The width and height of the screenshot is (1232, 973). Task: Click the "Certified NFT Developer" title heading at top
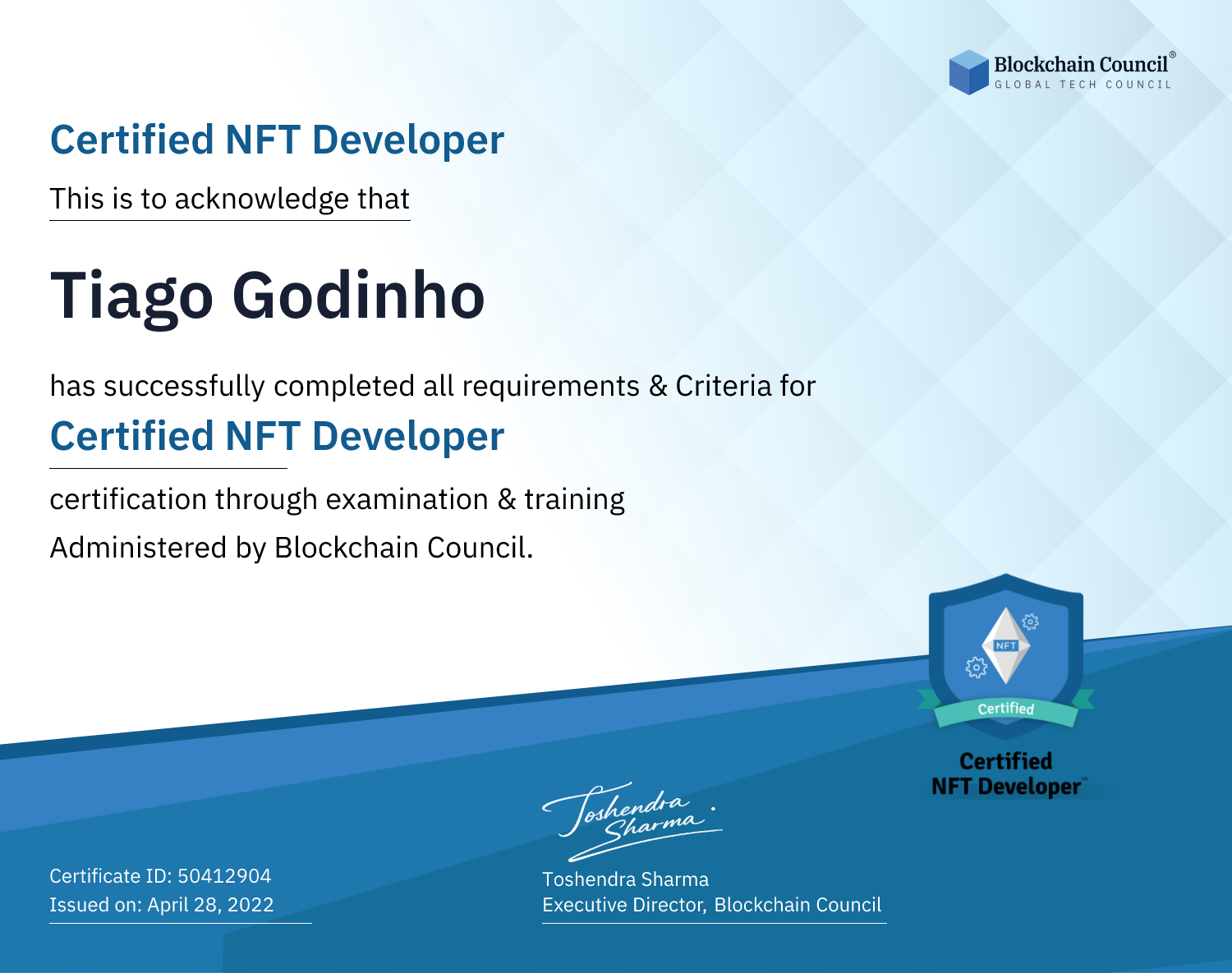[277, 140]
